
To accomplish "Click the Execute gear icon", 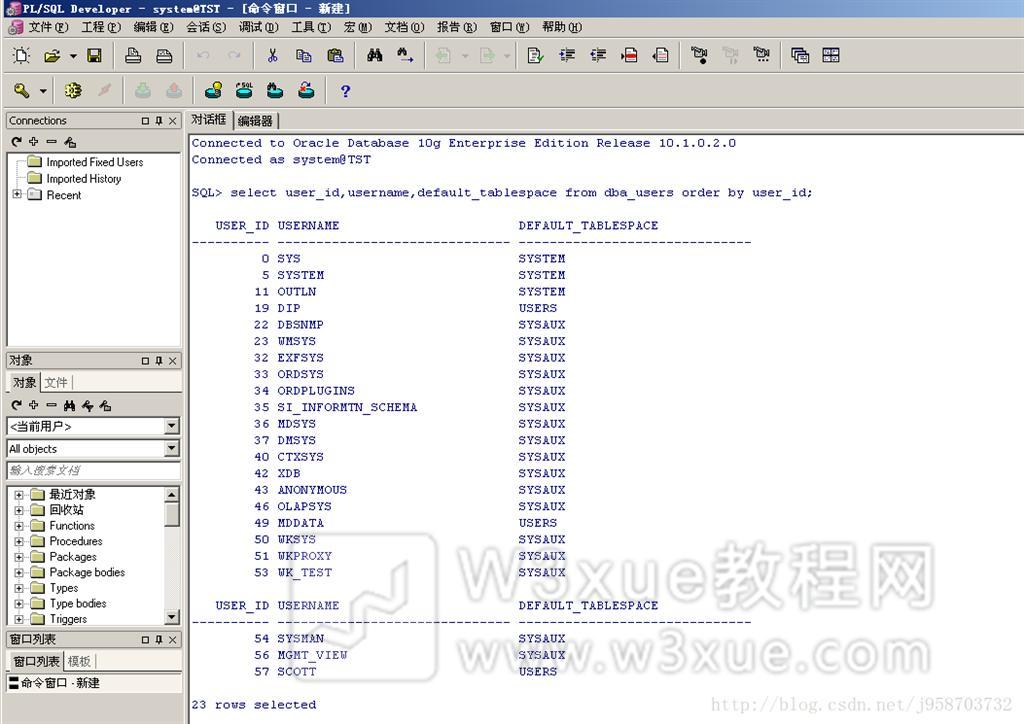I will (x=73, y=91).
